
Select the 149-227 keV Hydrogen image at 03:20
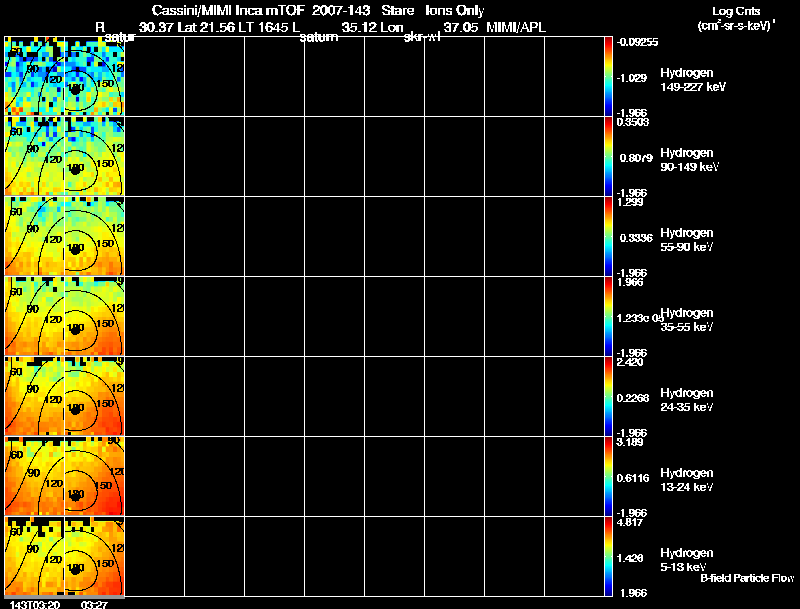click(34, 76)
